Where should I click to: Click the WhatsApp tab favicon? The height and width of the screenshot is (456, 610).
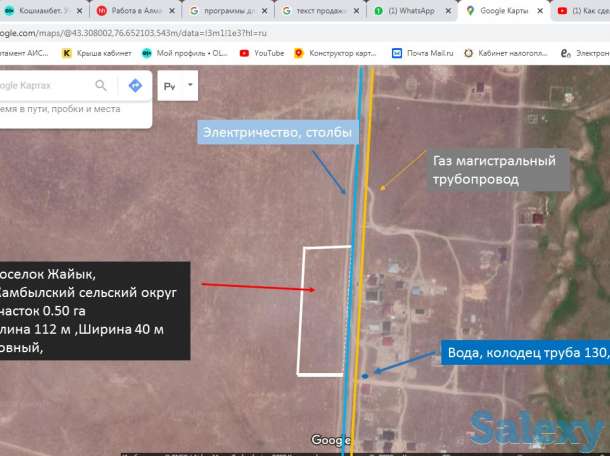click(x=378, y=11)
